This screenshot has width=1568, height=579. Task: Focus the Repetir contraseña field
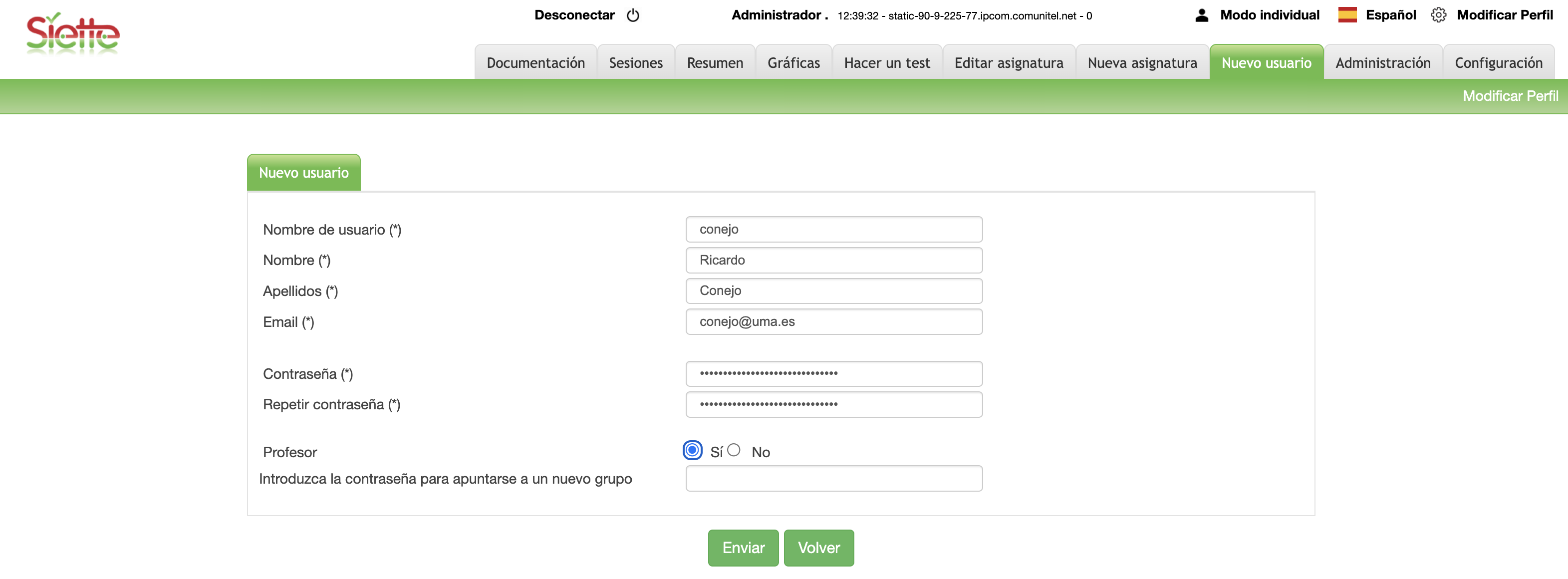833,405
